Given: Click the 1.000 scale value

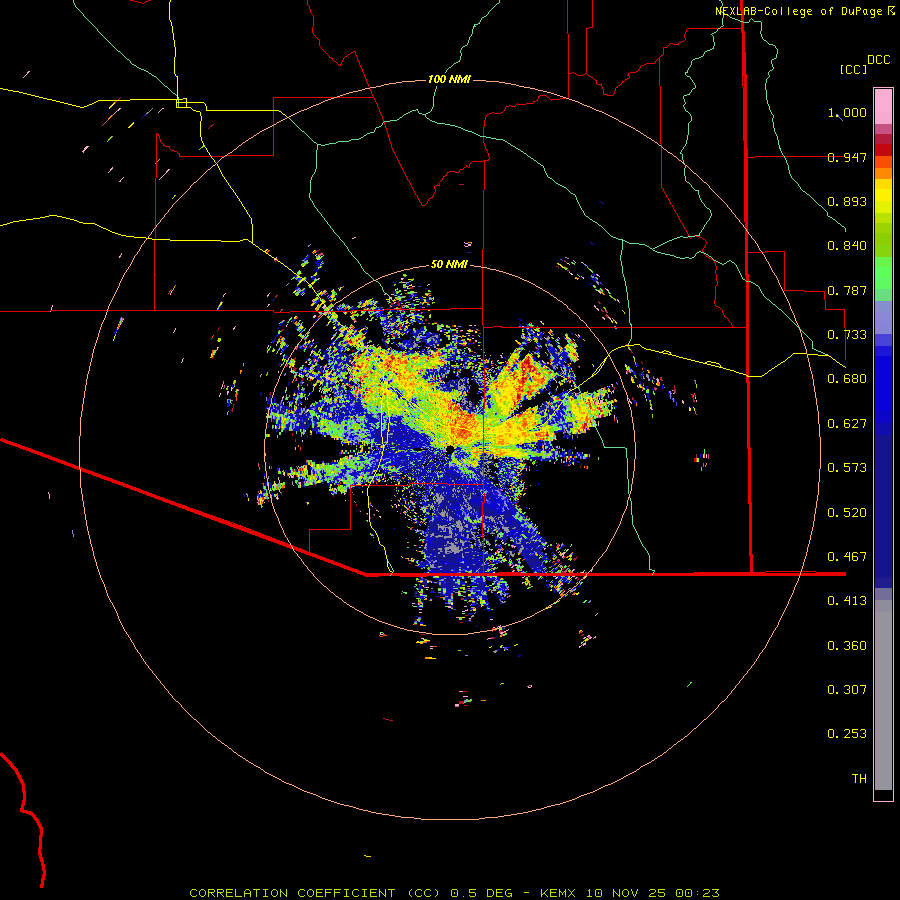Looking at the screenshot, I should pos(847,112).
